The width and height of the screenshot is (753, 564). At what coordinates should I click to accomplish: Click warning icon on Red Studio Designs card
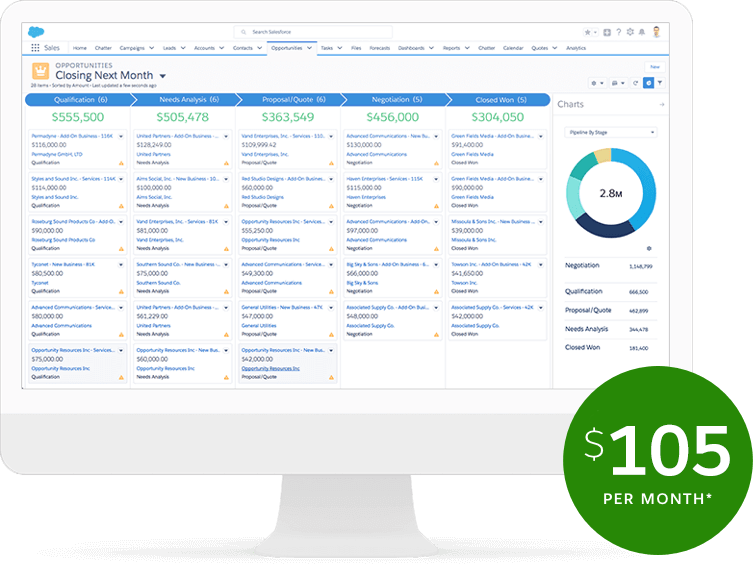pyautogui.click(x=331, y=206)
